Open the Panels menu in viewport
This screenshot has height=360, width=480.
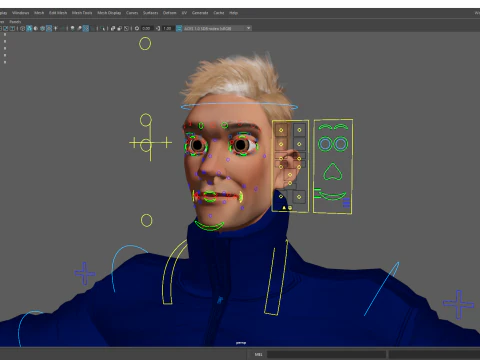click(x=15, y=21)
